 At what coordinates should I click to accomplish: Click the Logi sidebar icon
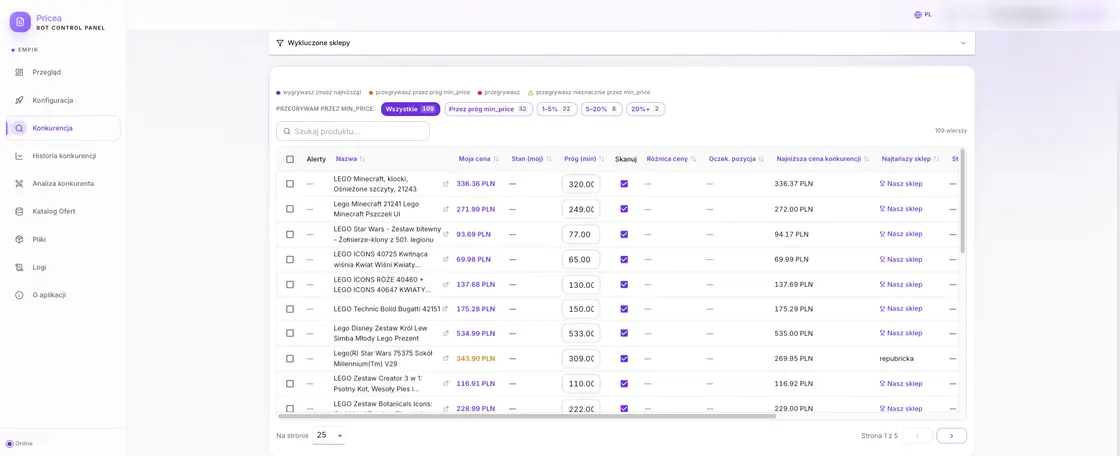[x=19, y=267]
